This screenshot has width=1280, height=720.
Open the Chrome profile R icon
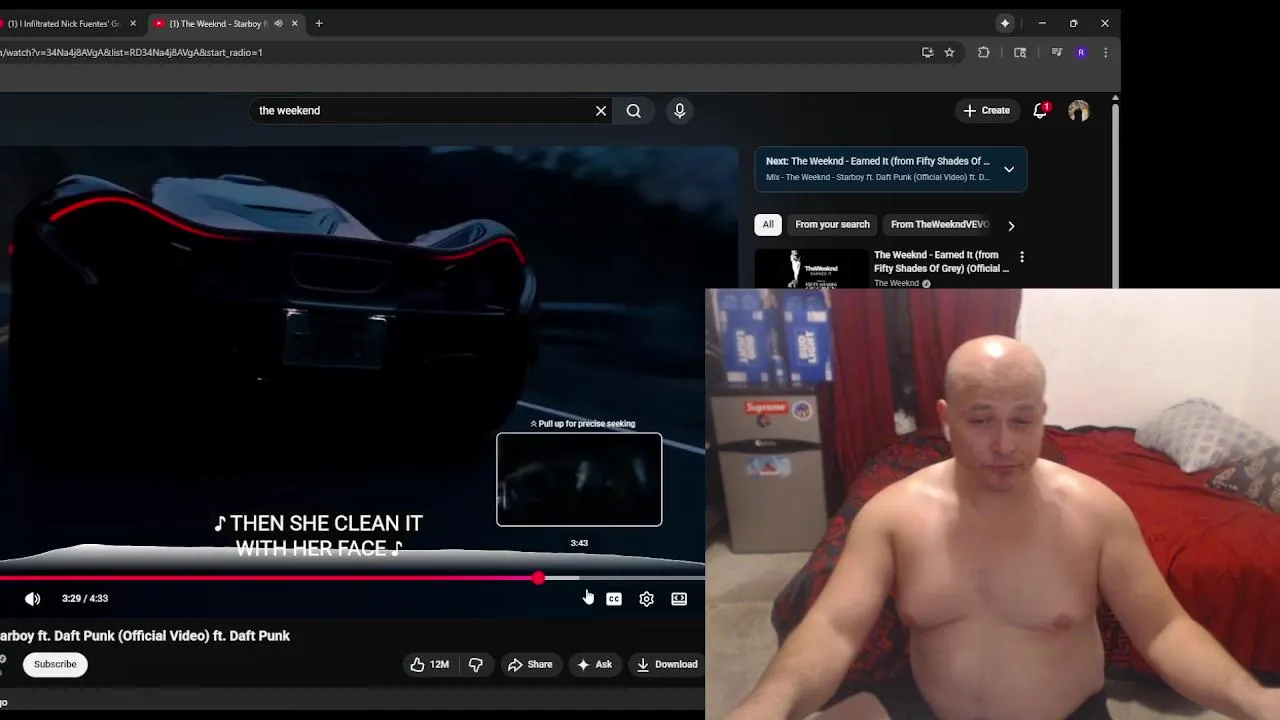(1081, 53)
